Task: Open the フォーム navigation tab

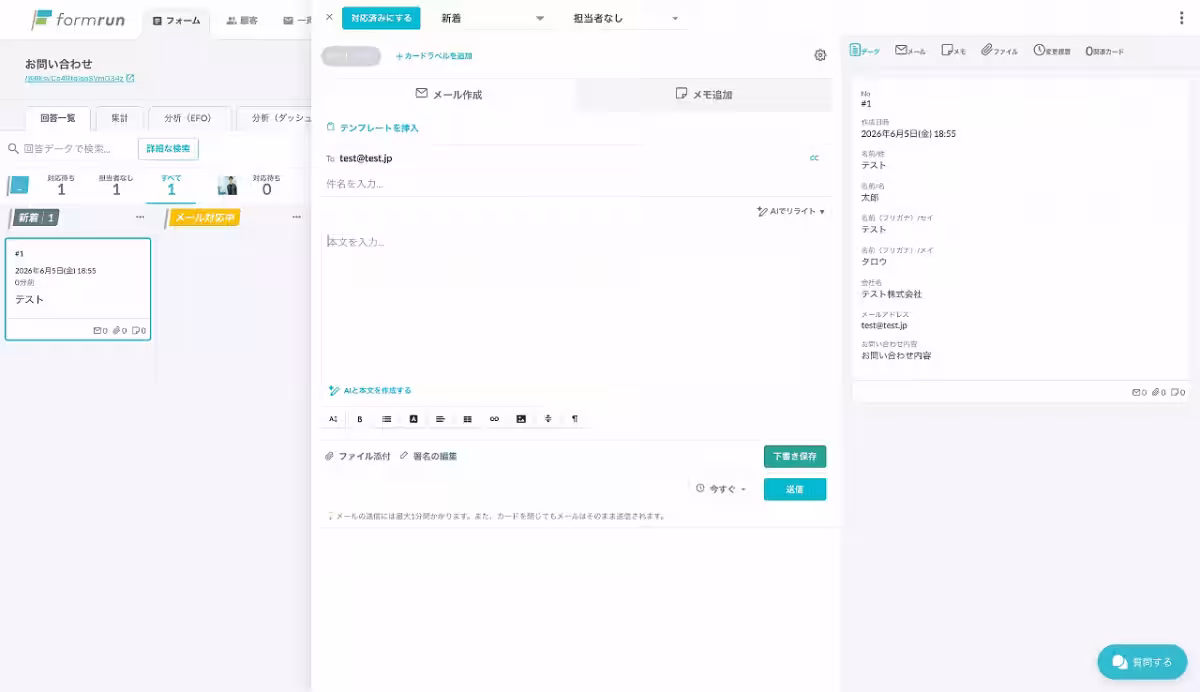Action: point(176,20)
